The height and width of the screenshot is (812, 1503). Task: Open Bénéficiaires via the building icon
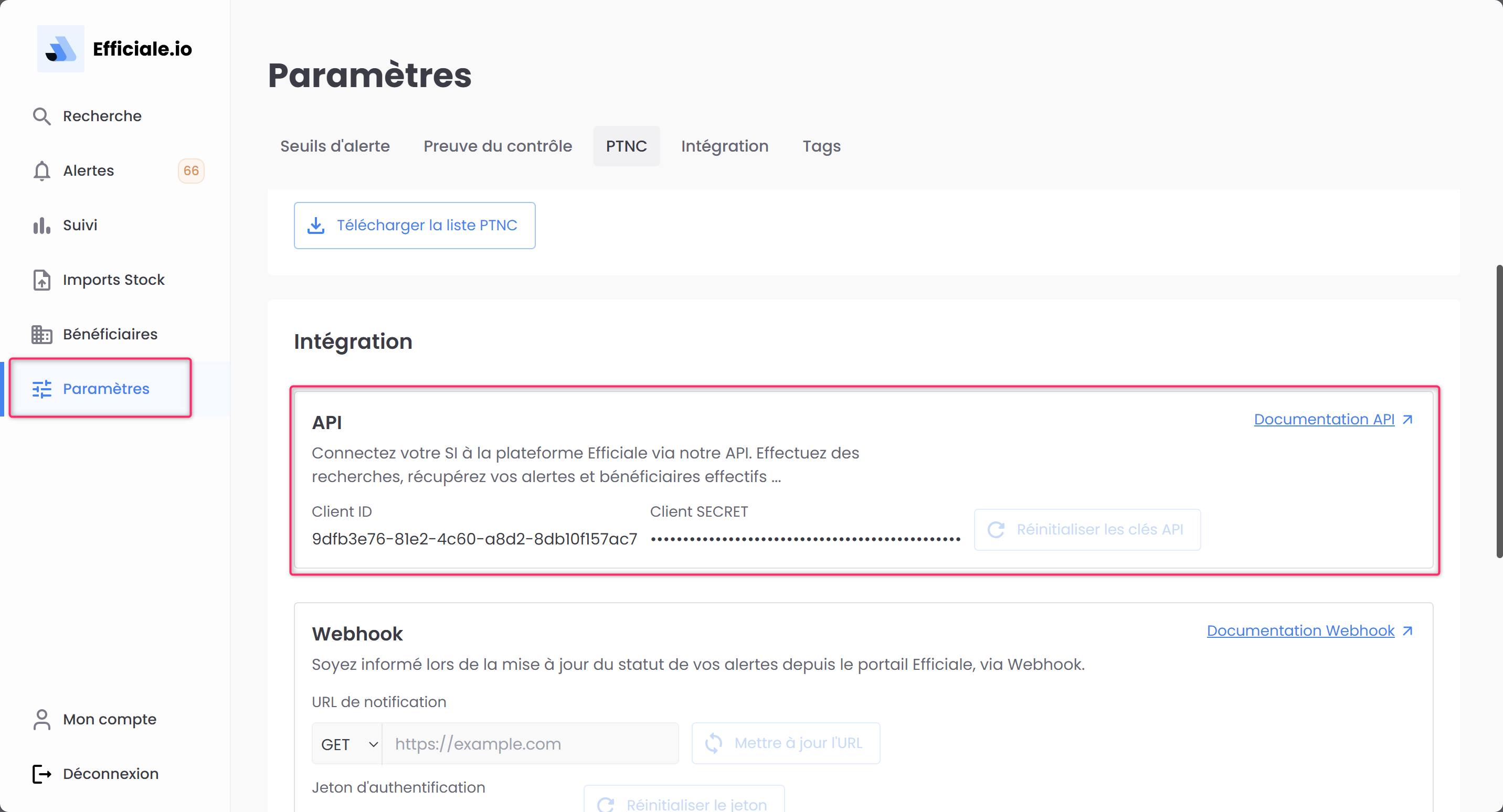41,334
